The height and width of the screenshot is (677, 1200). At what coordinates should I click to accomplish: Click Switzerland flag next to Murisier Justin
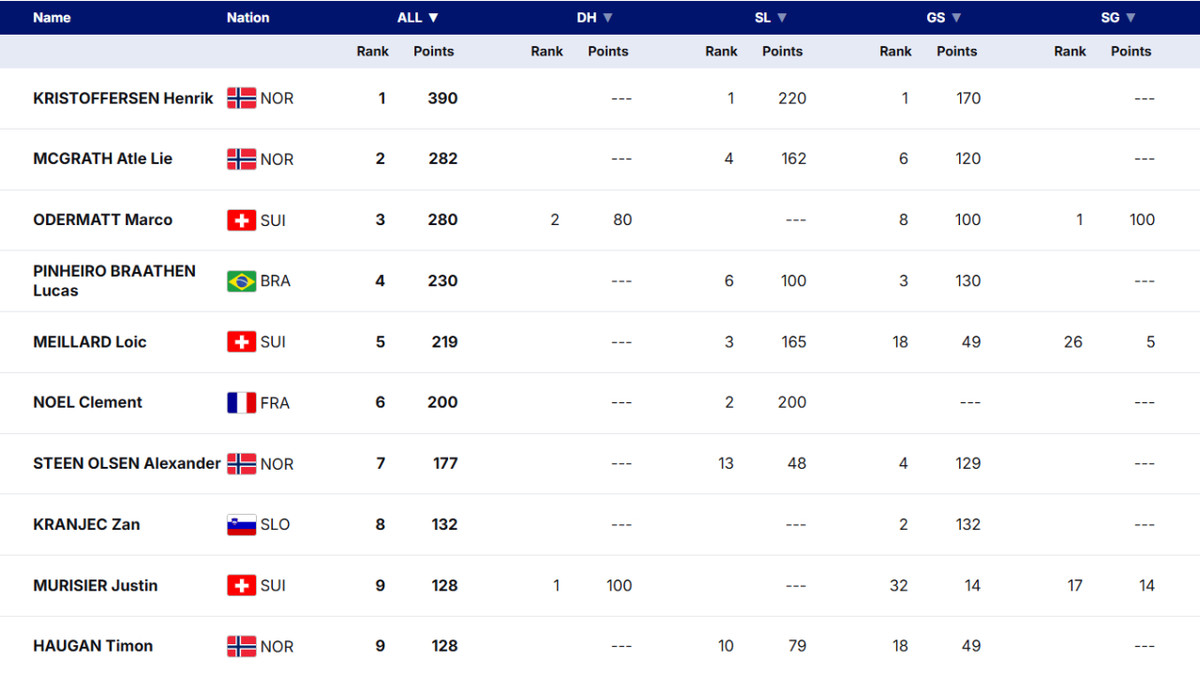point(241,586)
